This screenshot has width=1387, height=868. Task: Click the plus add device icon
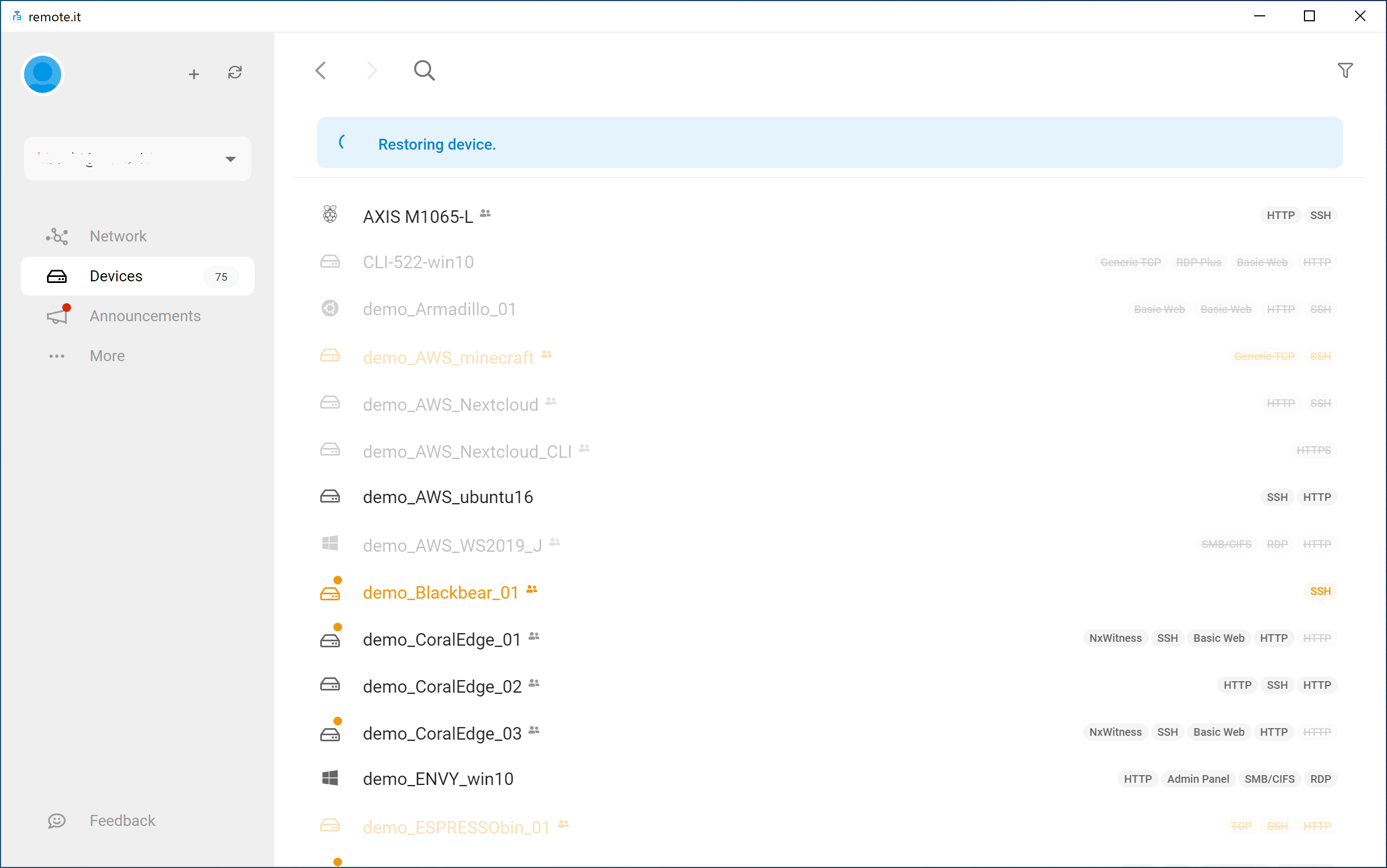pyautogui.click(x=194, y=74)
